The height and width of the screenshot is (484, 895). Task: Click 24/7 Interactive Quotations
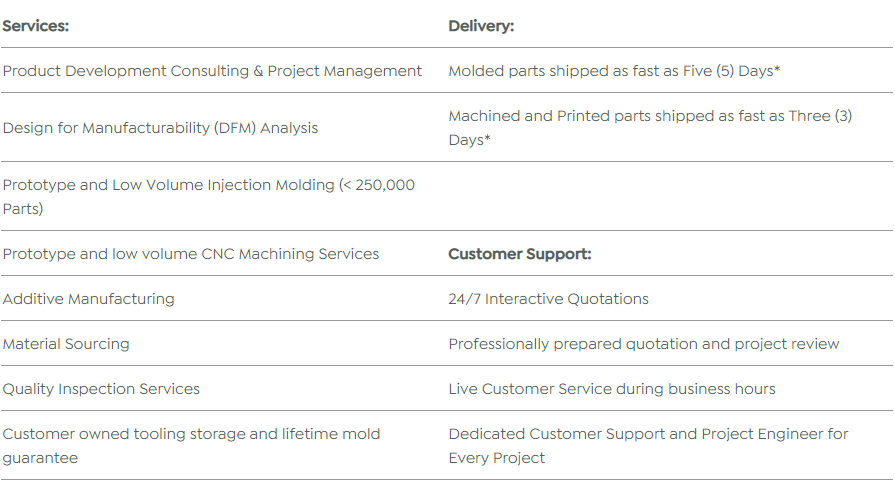pos(548,299)
